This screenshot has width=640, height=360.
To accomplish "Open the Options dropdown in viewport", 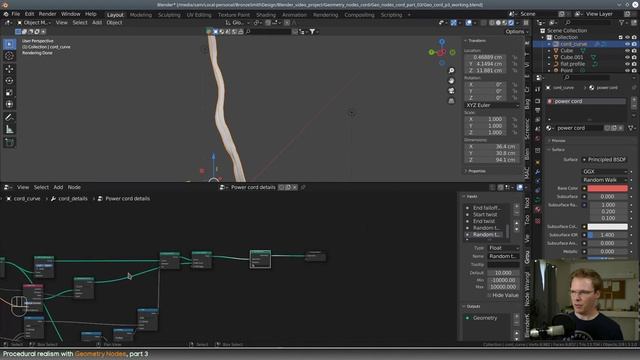I will tap(517, 31).
